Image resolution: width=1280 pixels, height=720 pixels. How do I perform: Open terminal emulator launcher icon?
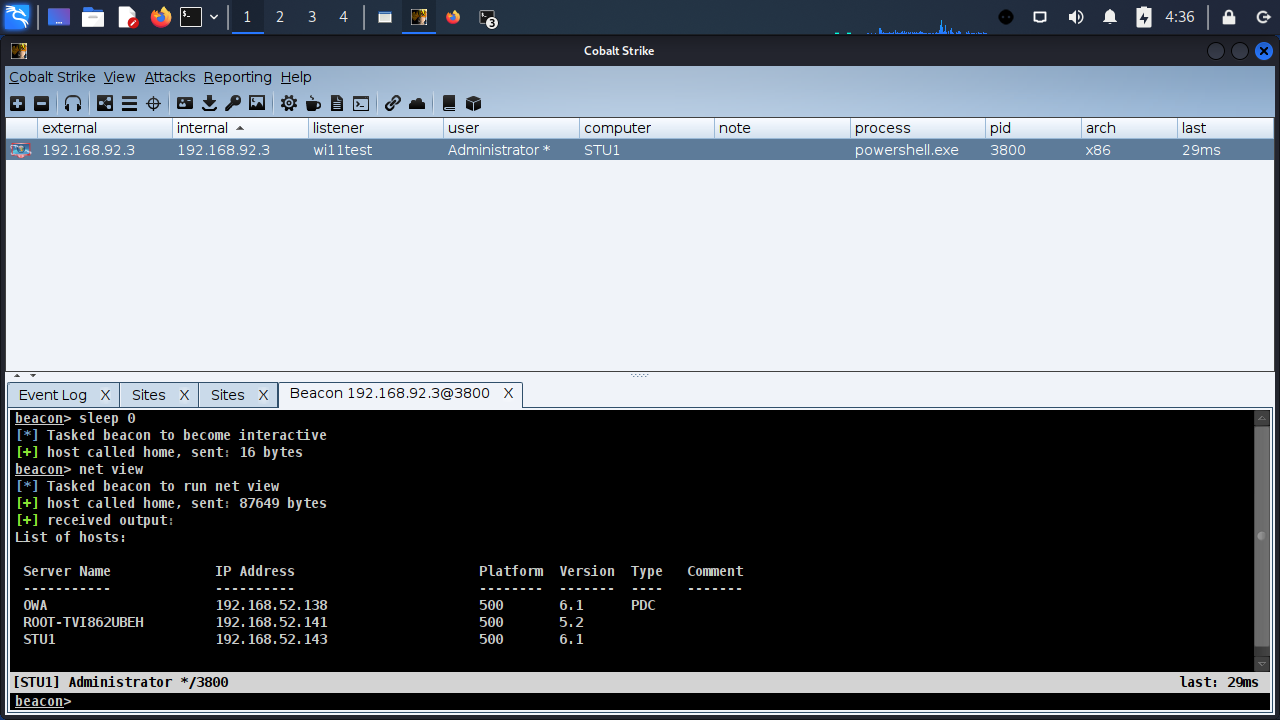pos(191,17)
